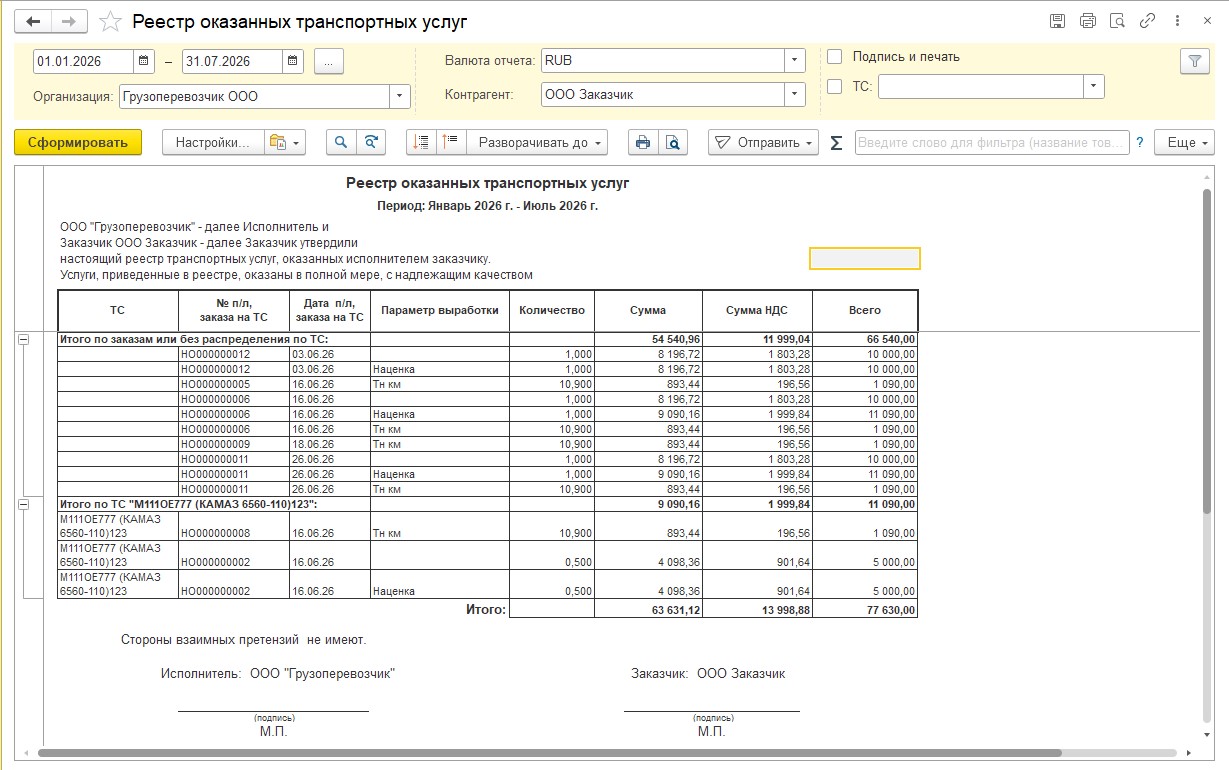The height and width of the screenshot is (770, 1229).
Task: Open the Контрагент dropdown arrow
Action: [x=795, y=95]
